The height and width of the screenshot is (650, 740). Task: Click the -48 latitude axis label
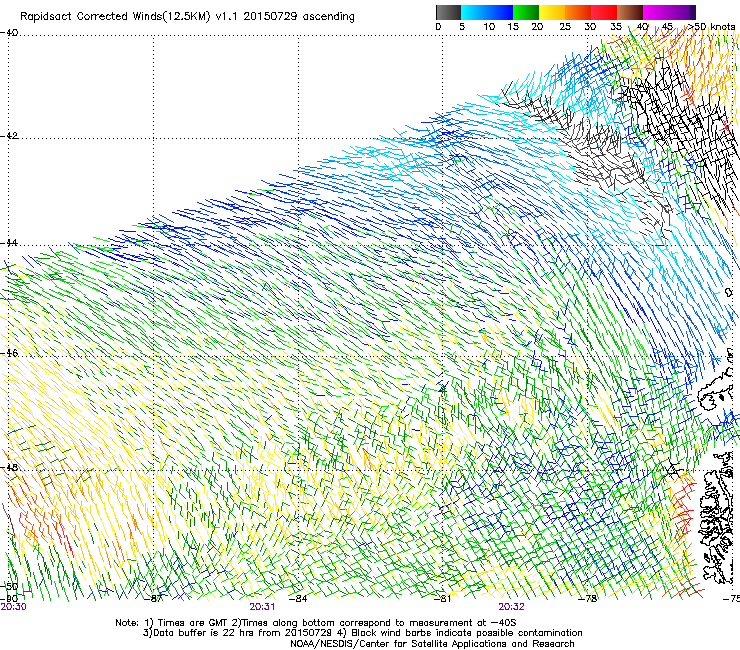click(9, 467)
